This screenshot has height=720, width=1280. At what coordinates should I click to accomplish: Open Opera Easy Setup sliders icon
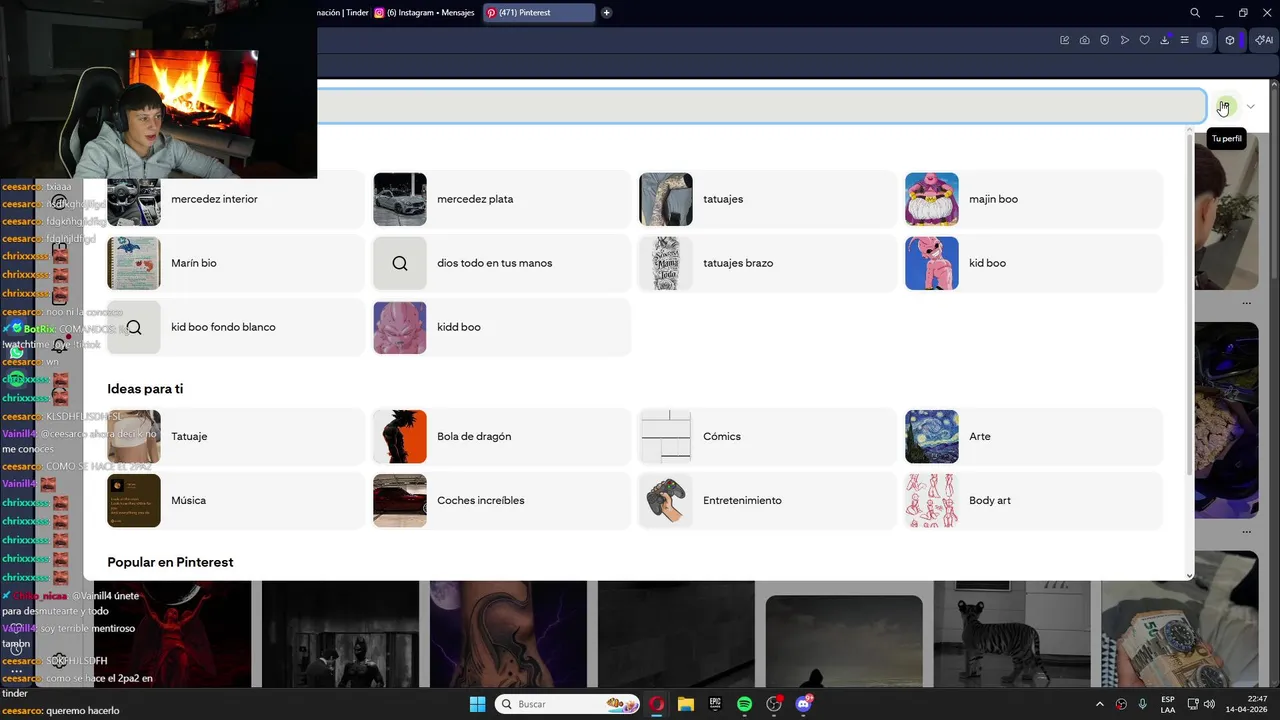[x=1184, y=40]
